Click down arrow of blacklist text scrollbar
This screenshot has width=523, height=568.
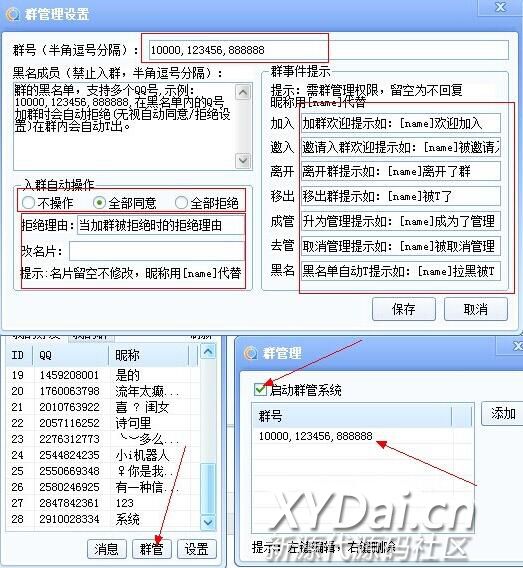point(243,160)
